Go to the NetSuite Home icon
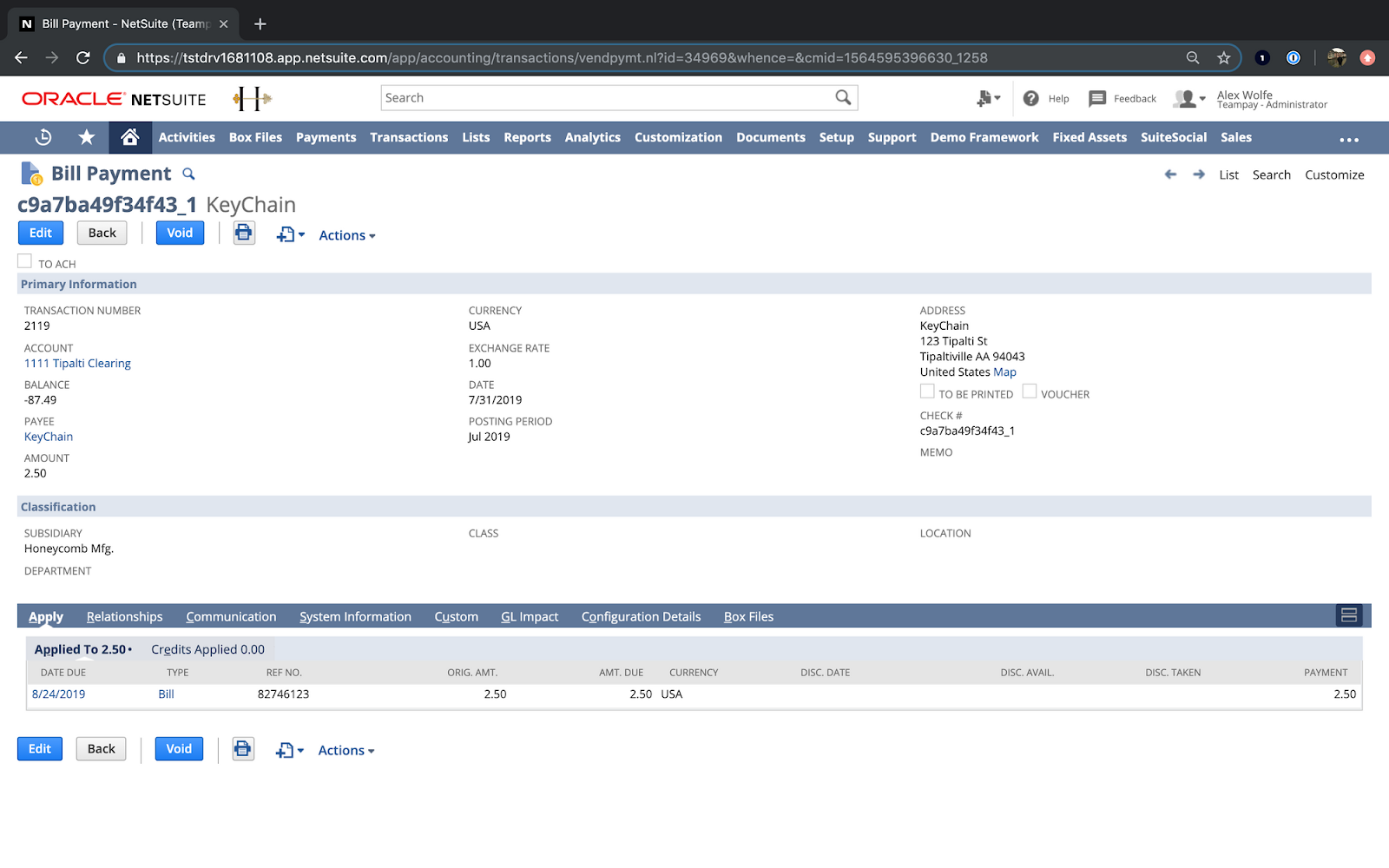Viewport: 1389px width, 868px height. [x=130, y=137]
